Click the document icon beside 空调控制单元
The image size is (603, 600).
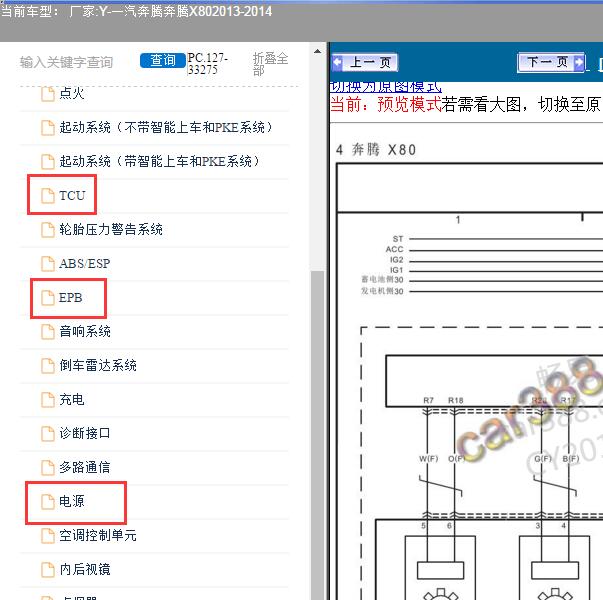coord(48,535)
